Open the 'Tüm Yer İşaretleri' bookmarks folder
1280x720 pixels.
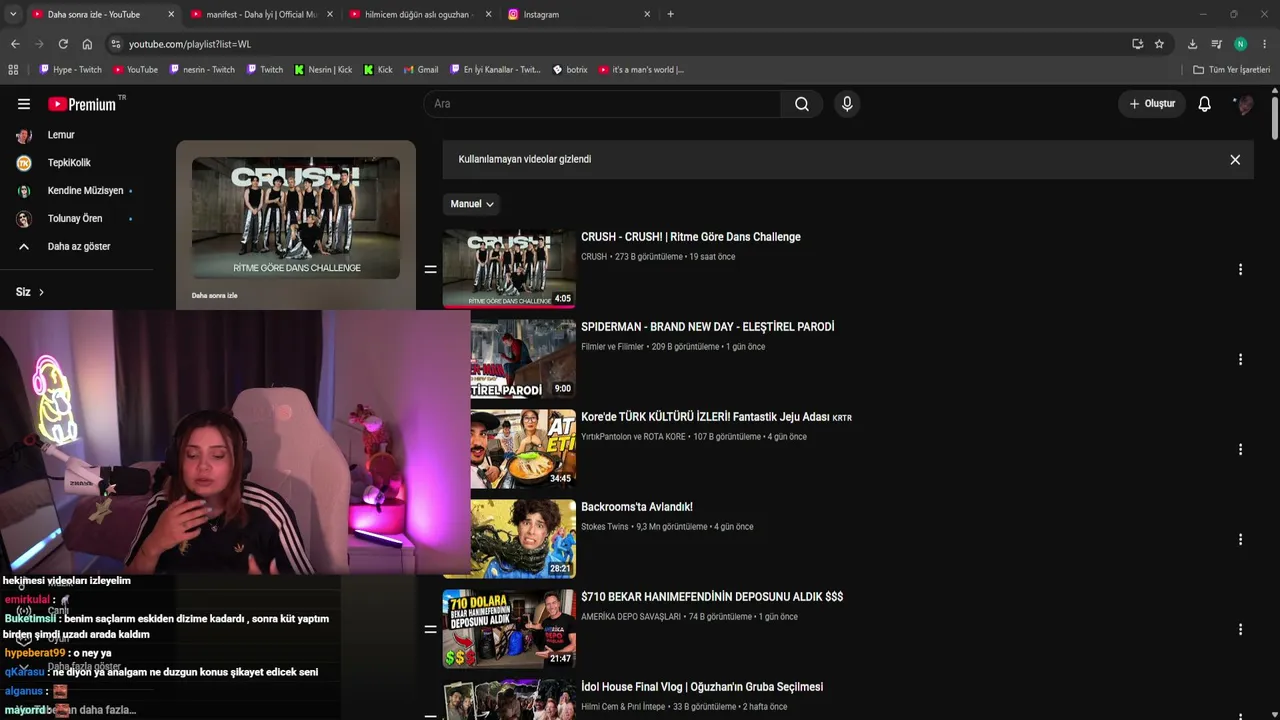tap(1231, 70)
